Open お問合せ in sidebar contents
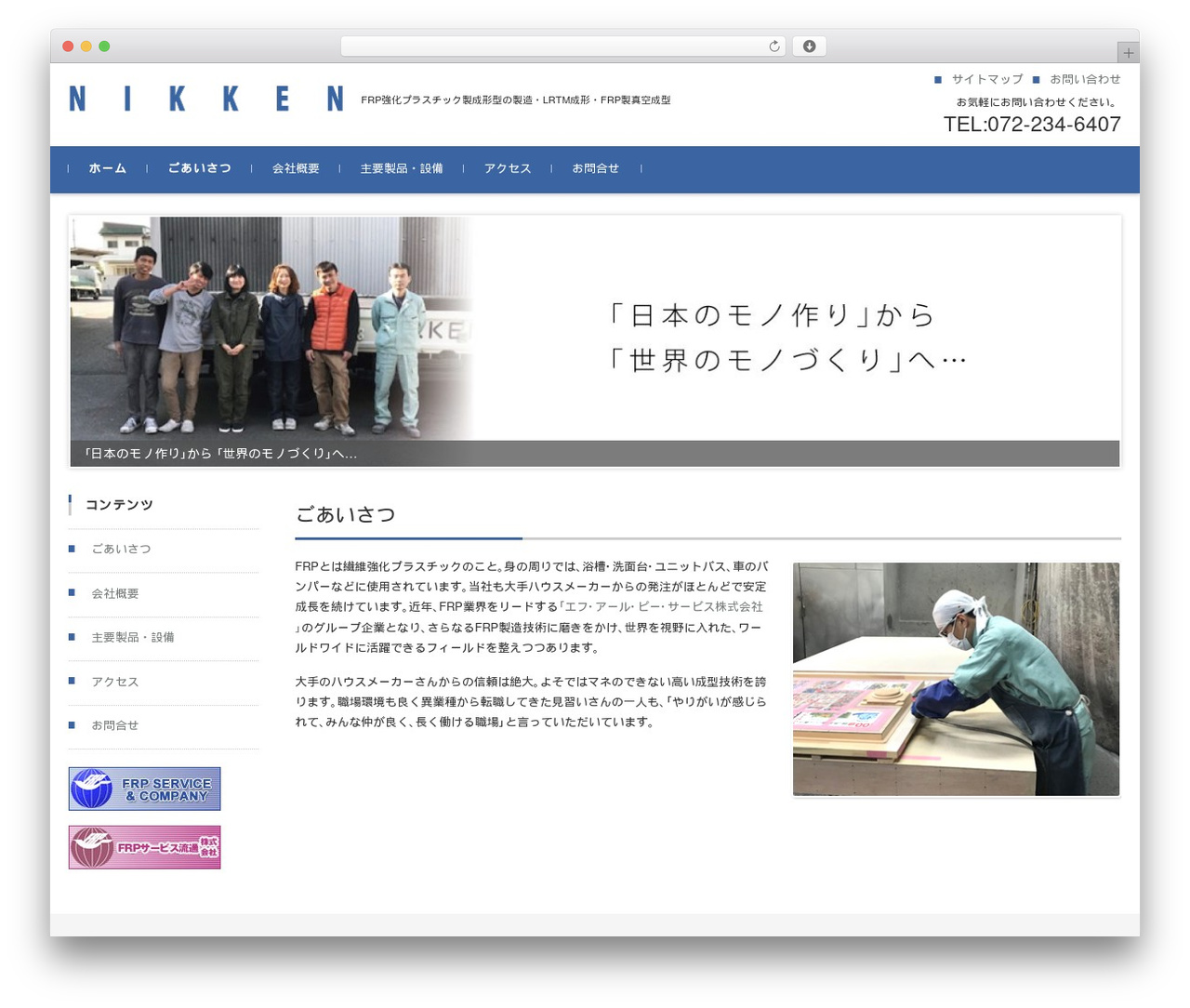The image size is (1190, 1008). click(115, 725)
